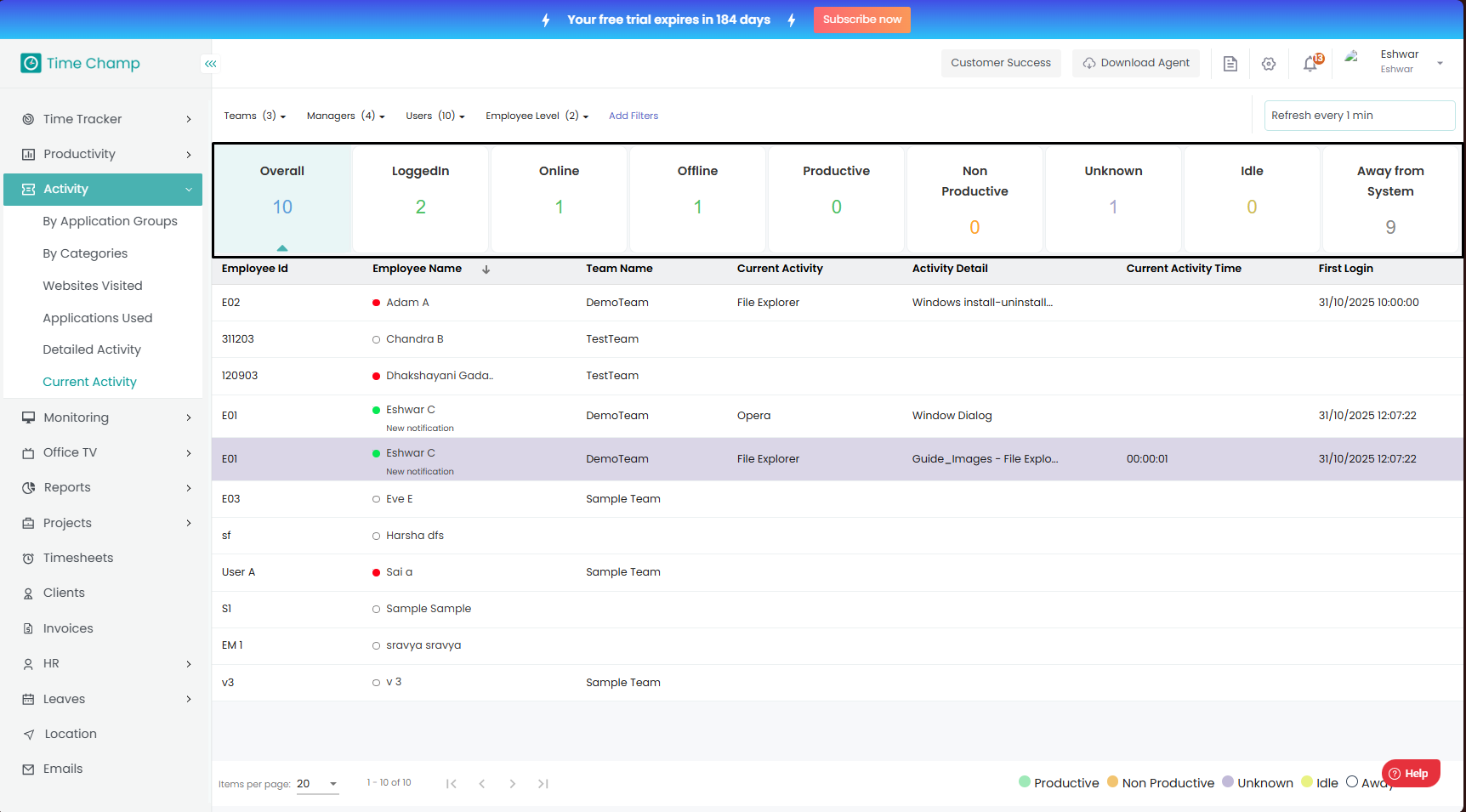The width and height of the screenshot is (1466, 812).
Task: Open the Help widget
Action: [x=1410, y=773]
